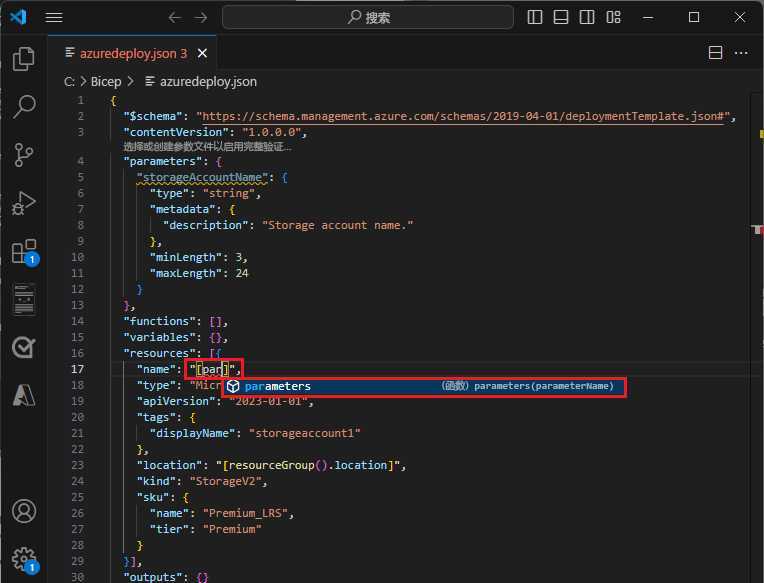The height and width of the screenshot is (583, 764).
Task: Click the "variables" key on line 15
Action: pos(159,338)
